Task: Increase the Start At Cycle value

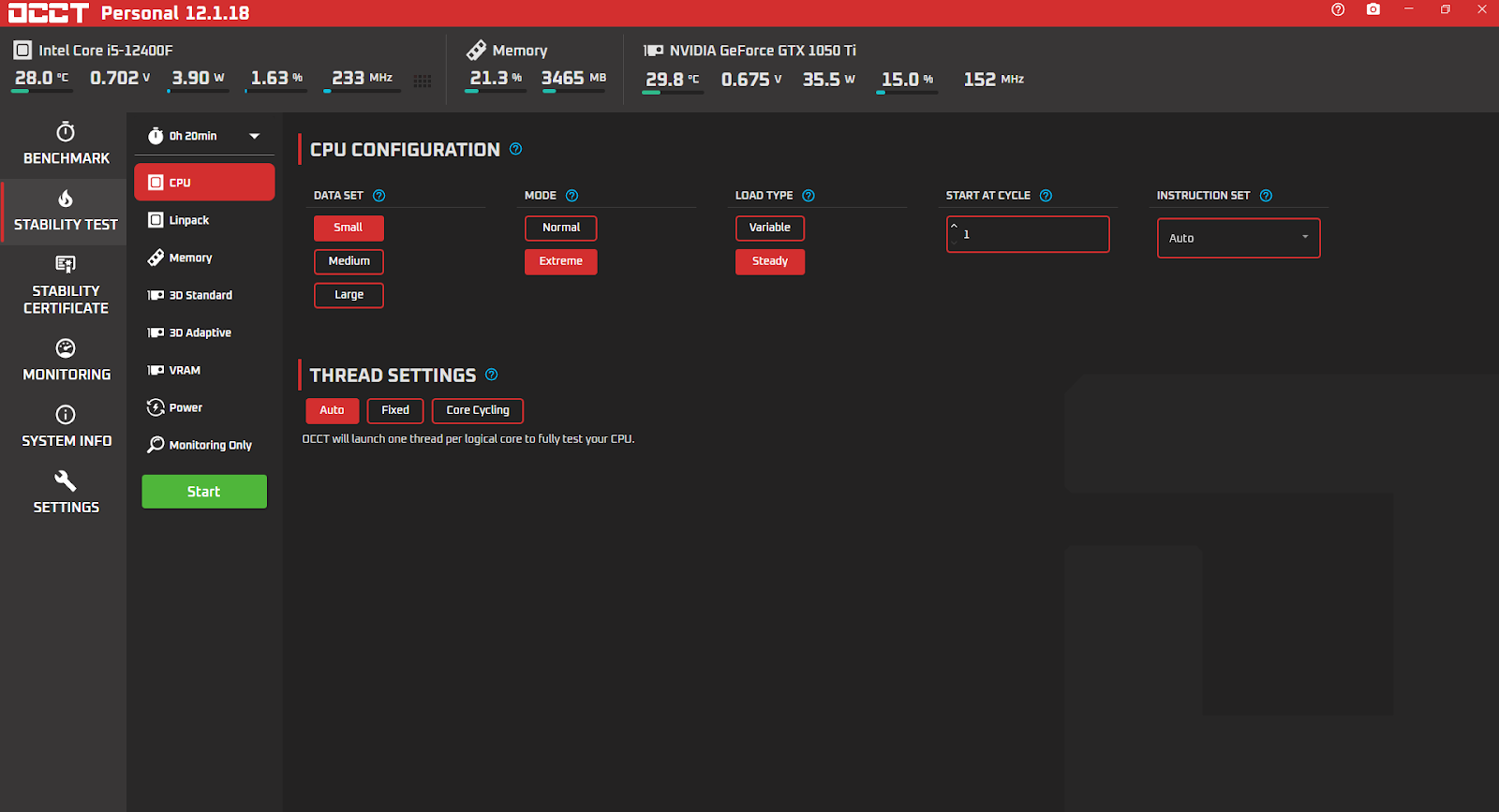Action: pos(955,226)
